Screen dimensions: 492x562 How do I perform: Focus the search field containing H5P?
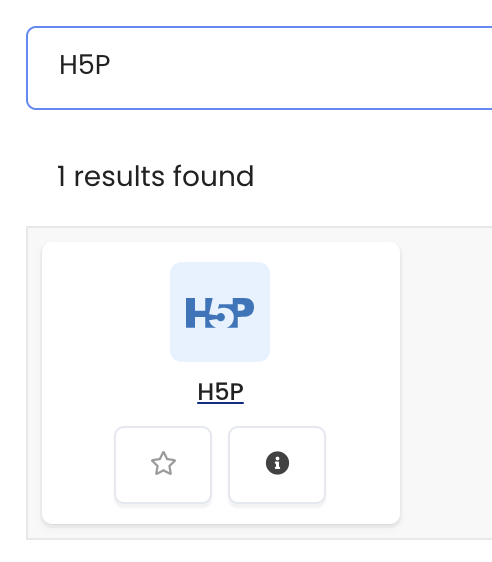coord(259,68)
